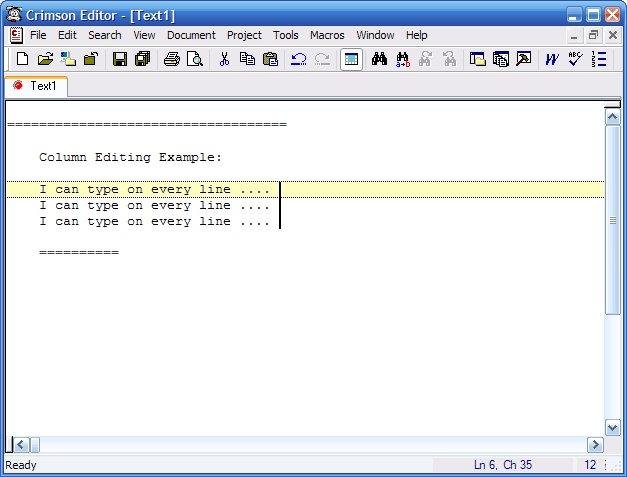
Task: Click the vertical scrollbar down arrow
Action: (x=613, y=427)
